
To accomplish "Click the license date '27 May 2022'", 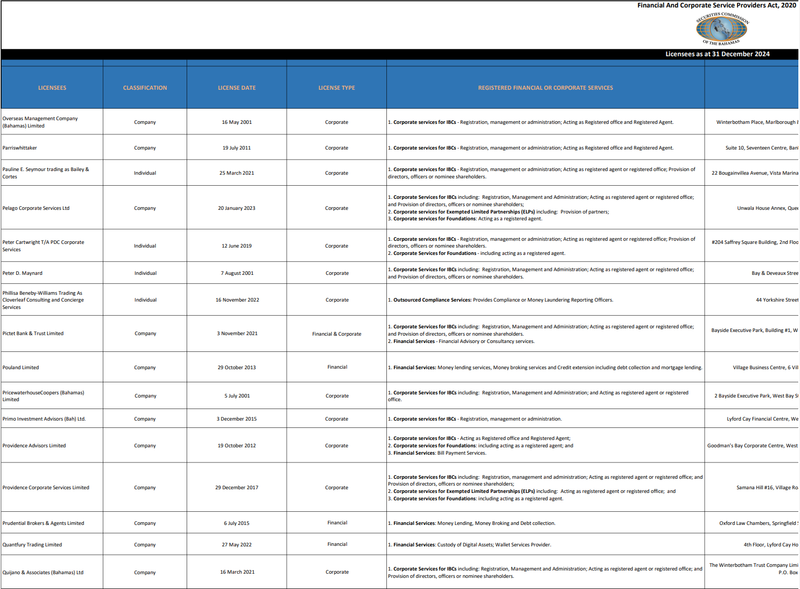I will 237,545.
